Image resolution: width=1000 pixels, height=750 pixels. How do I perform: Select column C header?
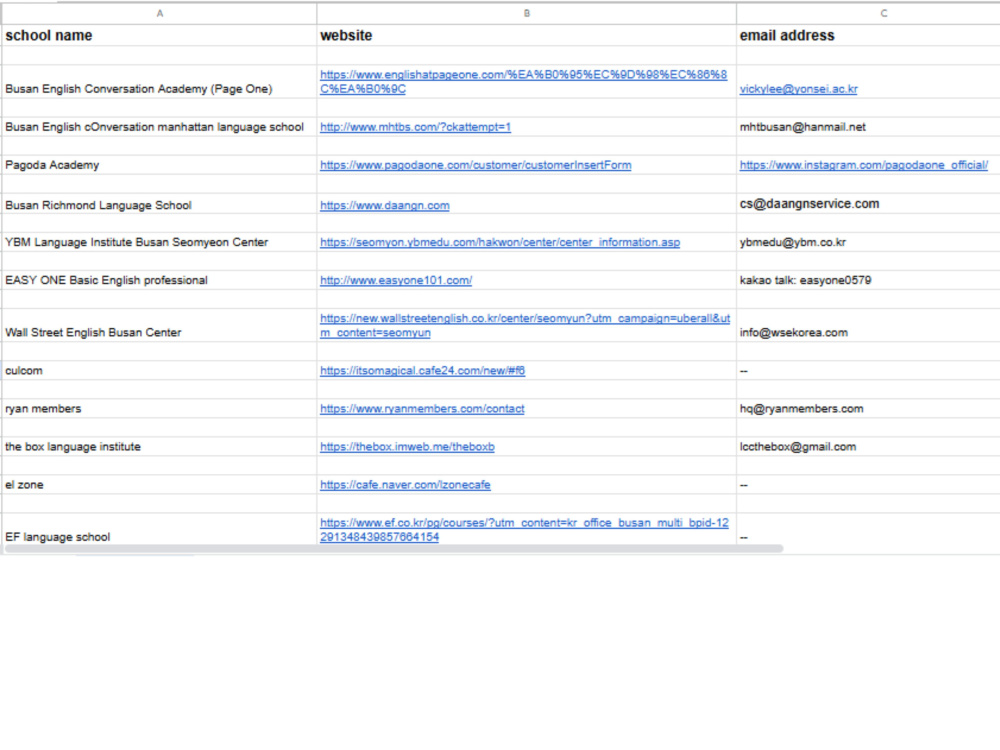point(869,13)
